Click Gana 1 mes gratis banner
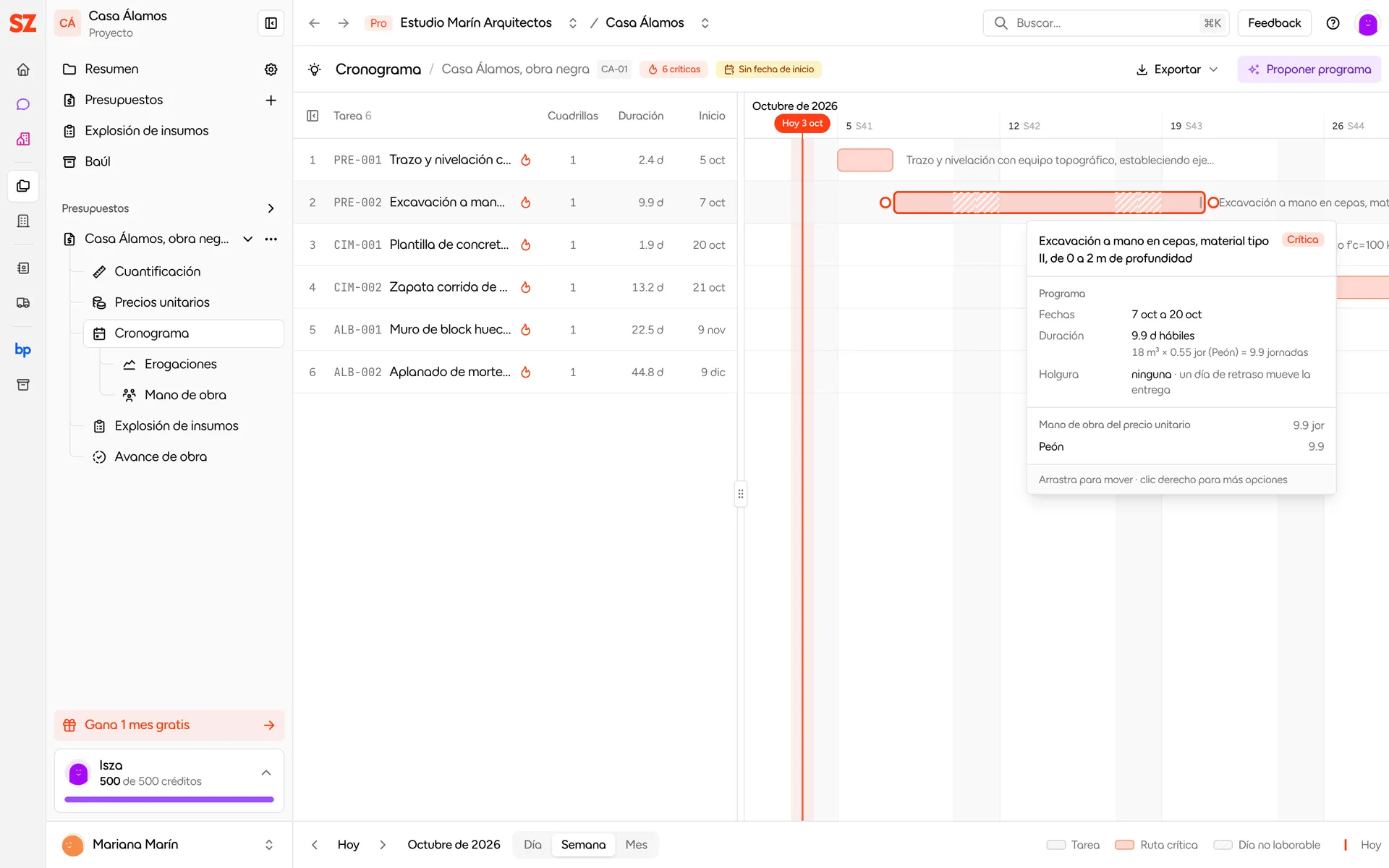This screenshot has height=868, width=1389. (169, 726)
